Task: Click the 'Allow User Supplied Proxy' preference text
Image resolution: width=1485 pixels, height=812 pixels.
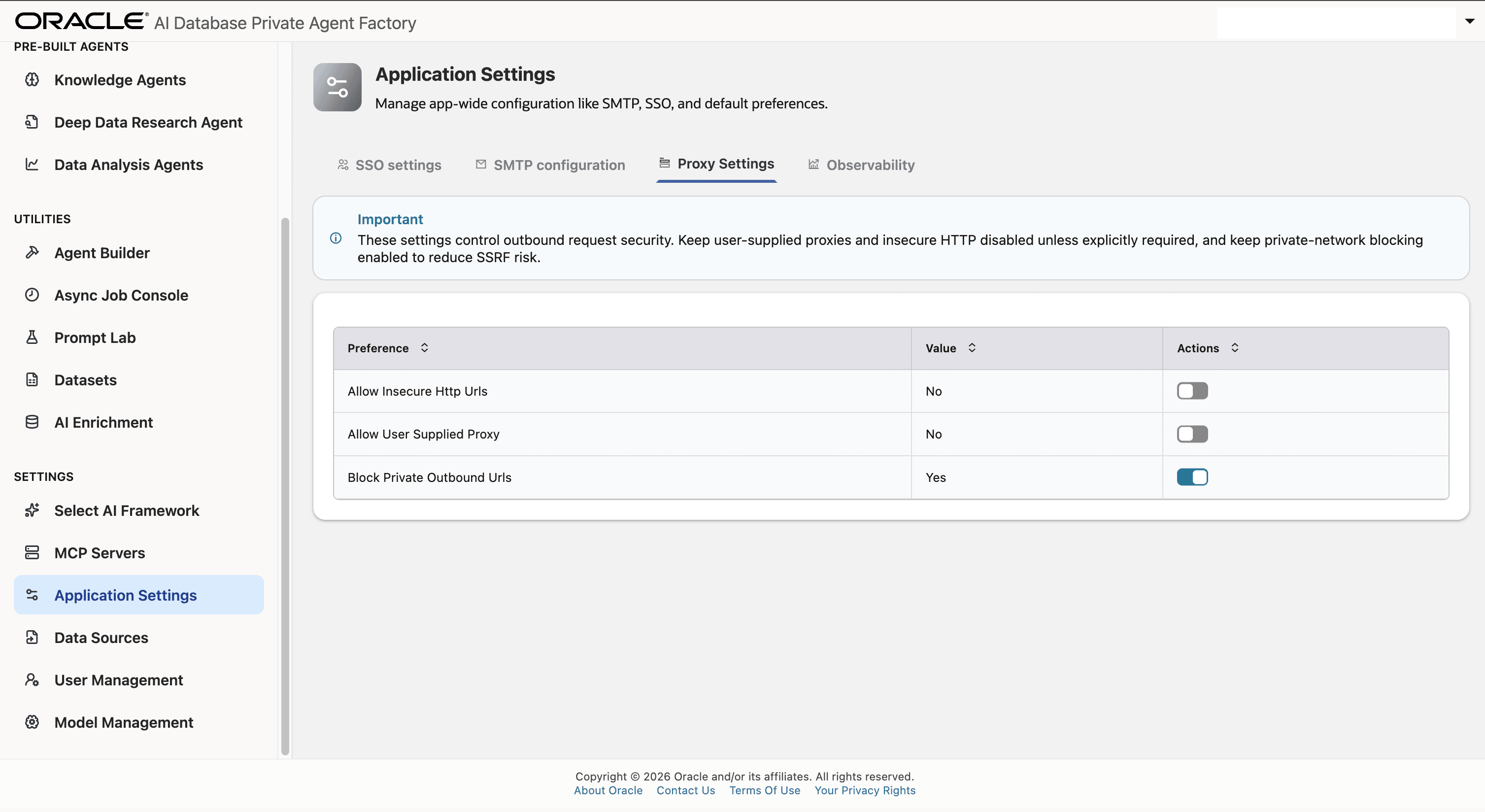Action: pyautogui.click(x=423, y=434)
